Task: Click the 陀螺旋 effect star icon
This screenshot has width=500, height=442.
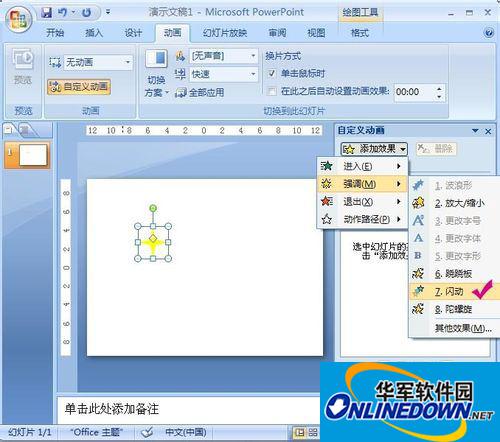Action: click(418, 309)
